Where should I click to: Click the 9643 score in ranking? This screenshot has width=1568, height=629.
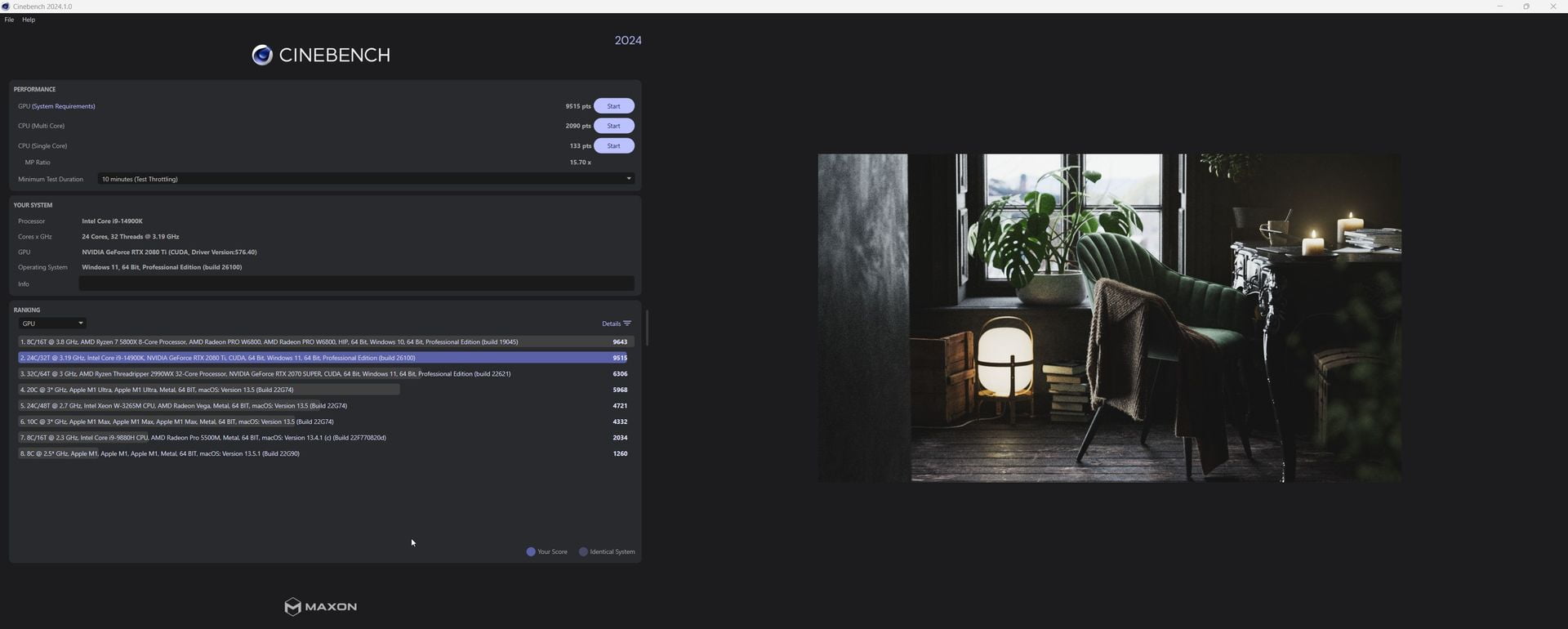[620, 342]
